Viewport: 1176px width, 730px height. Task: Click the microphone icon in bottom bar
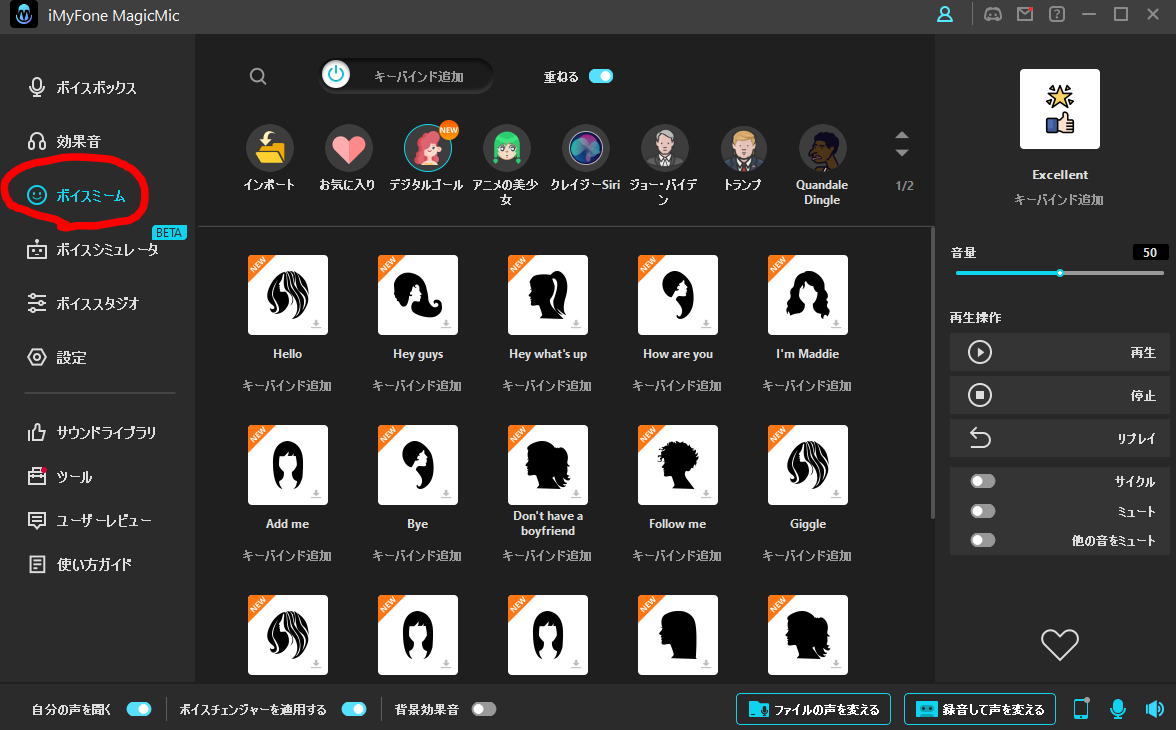(x=1118, y=709)
